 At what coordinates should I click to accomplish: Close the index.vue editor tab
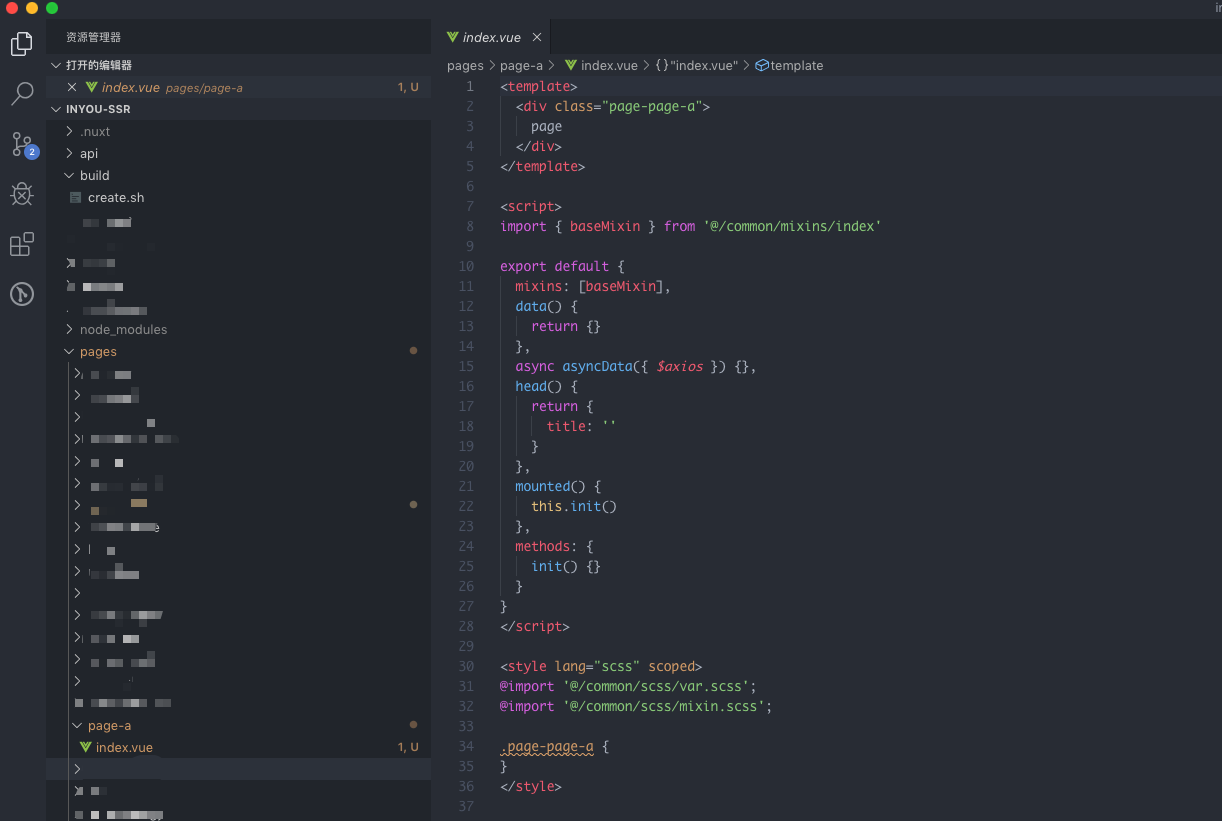pyautogui.click(x=537, y=37)
